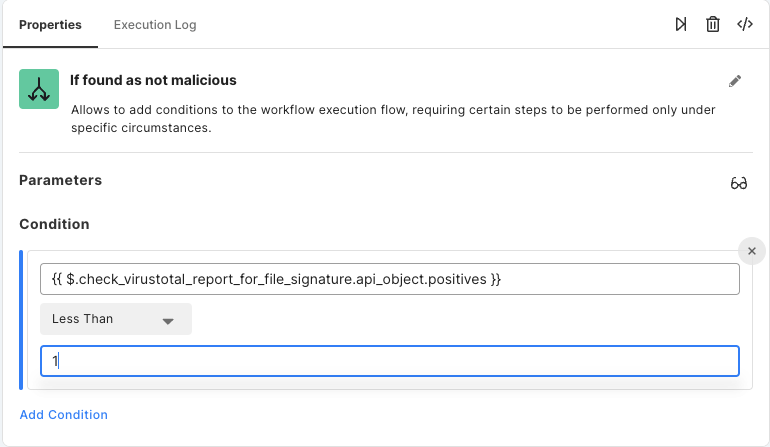
Task: Click the green branching condition icon
Action: click(39, 89)
